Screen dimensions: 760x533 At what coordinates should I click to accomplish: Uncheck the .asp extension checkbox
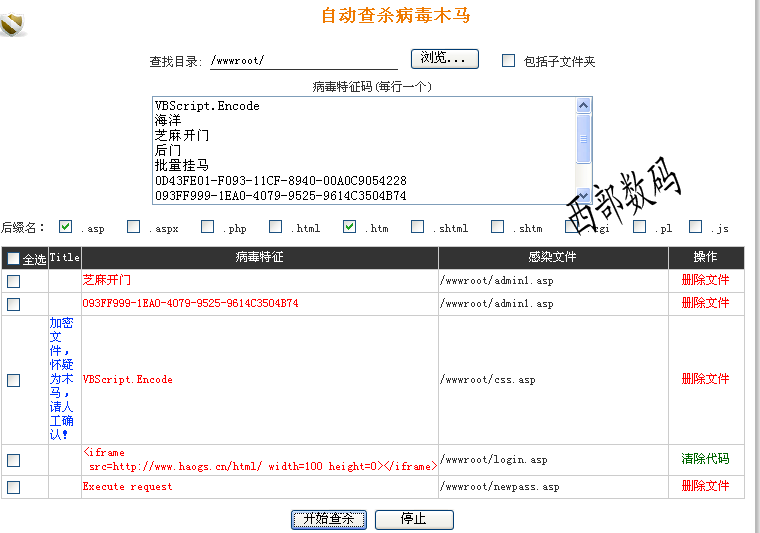pyautogui.click(x=66, y=227)
